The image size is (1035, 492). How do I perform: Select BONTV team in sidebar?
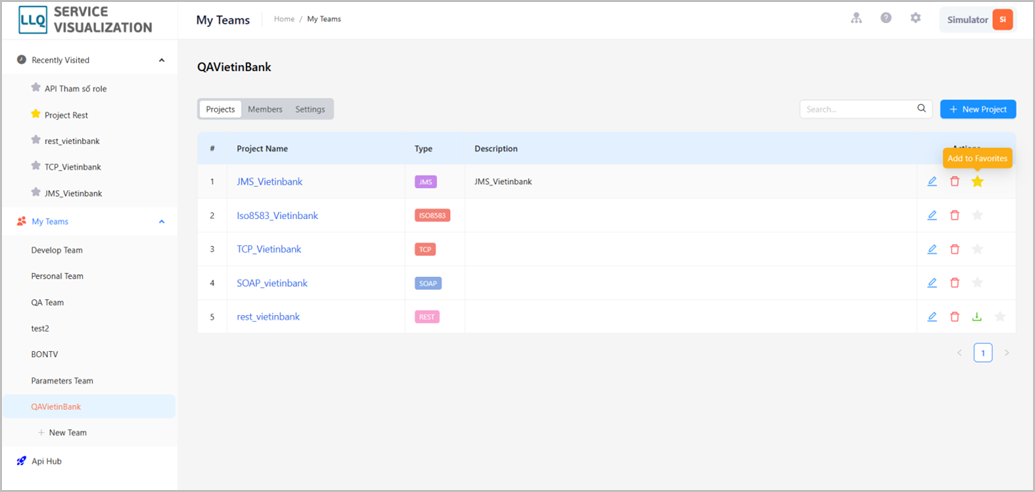[44, 355]
